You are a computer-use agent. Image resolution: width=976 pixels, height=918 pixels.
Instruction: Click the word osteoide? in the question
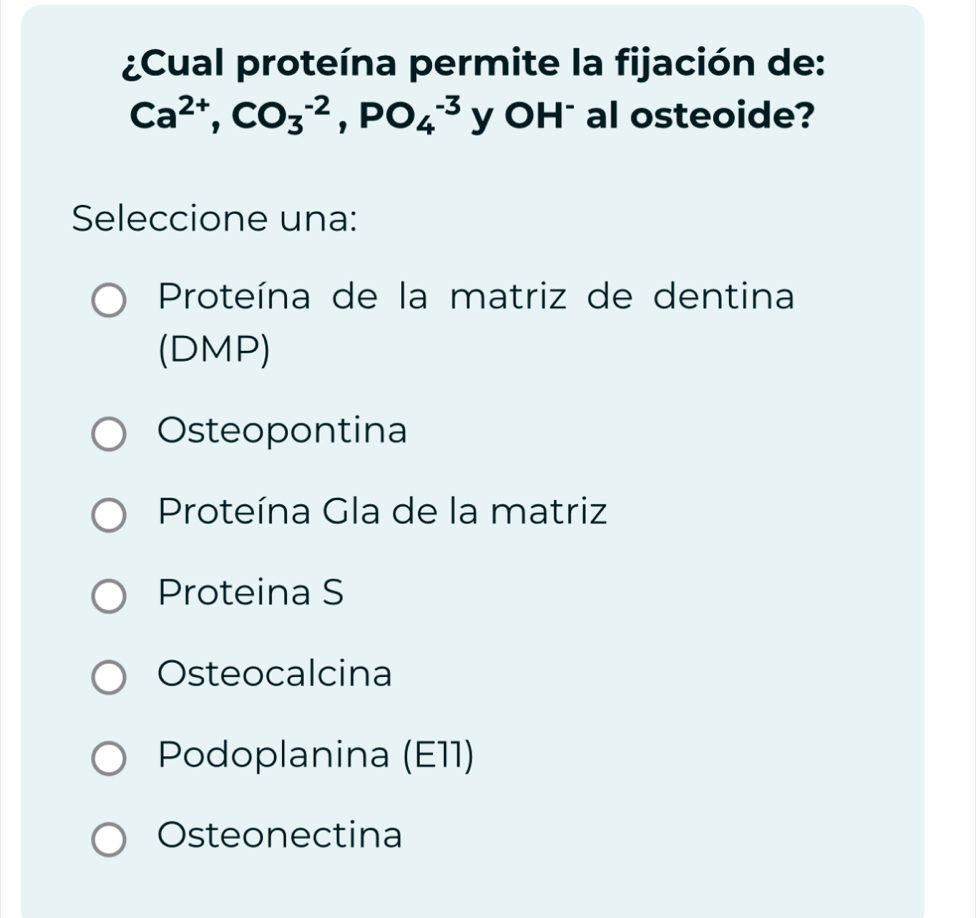point(722,115)
